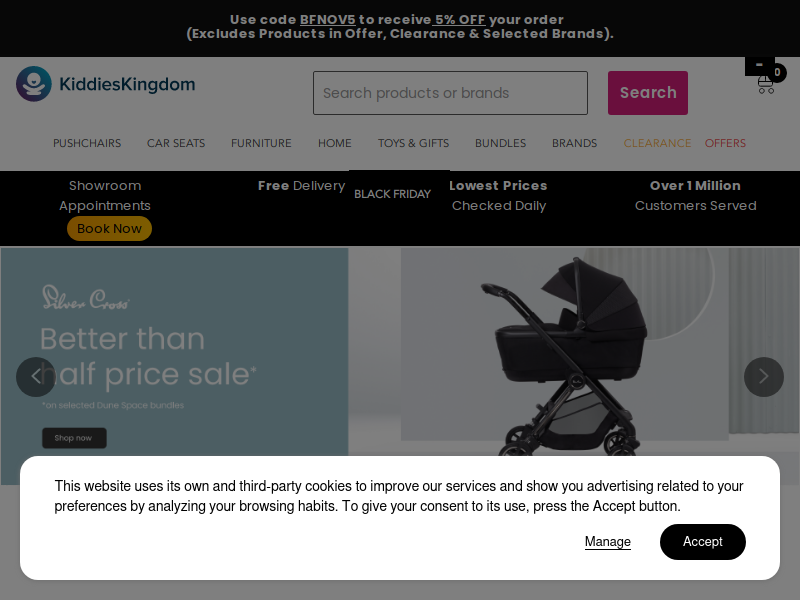Screen dimensions: 800x600
Task: Click Lowest Prices Checked Daily text
Action: tap(498, 195)
